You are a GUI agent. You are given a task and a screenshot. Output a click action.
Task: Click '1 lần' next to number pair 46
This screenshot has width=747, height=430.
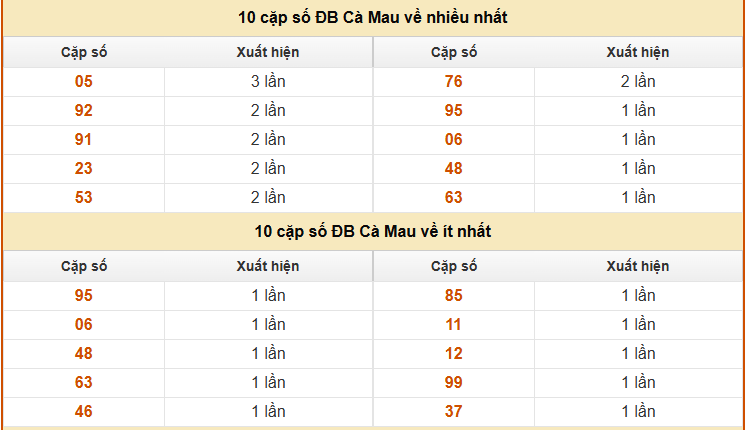click(x=268, y=412)
